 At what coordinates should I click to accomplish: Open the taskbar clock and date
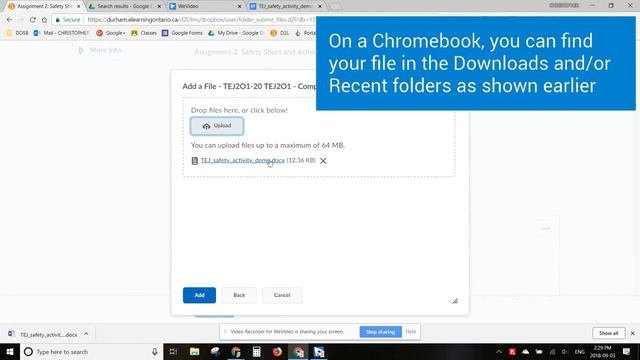(602, 351)
